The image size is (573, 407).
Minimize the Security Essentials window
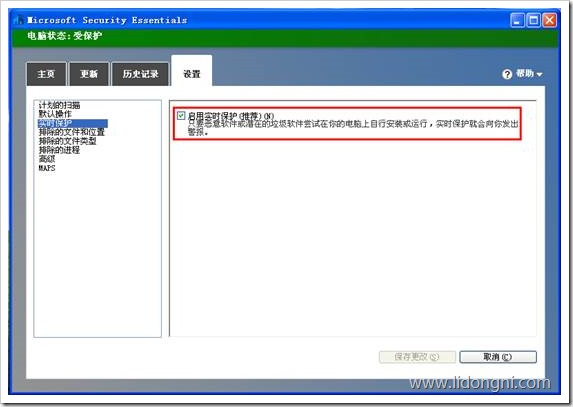(x=517, y=20)
